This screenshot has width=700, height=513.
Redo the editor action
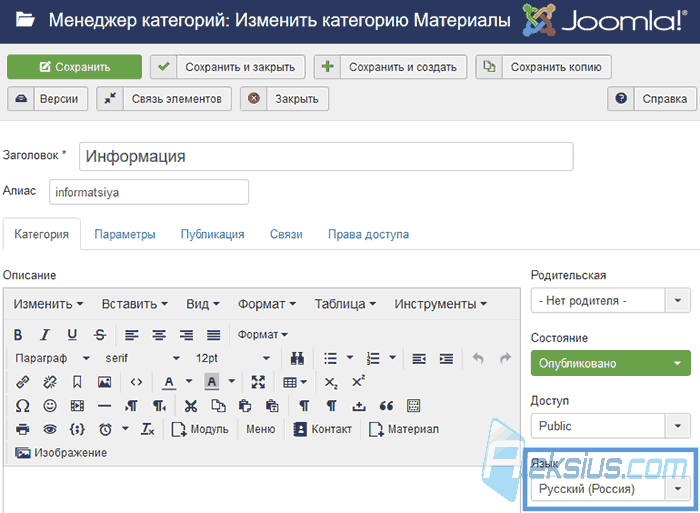505,358
